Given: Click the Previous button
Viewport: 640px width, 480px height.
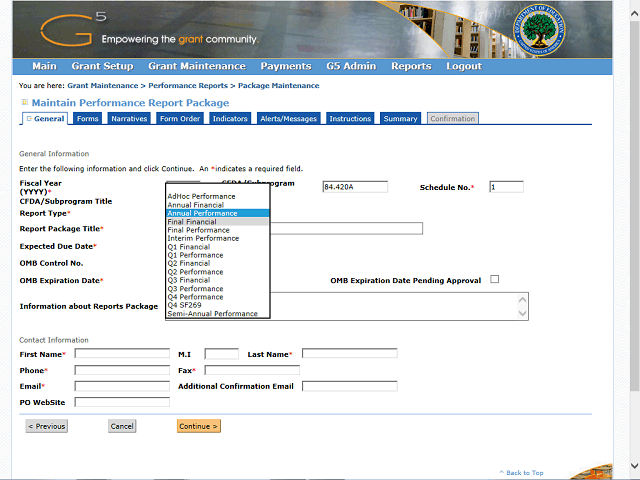Looking at the screenshot, I should (47, 426).
